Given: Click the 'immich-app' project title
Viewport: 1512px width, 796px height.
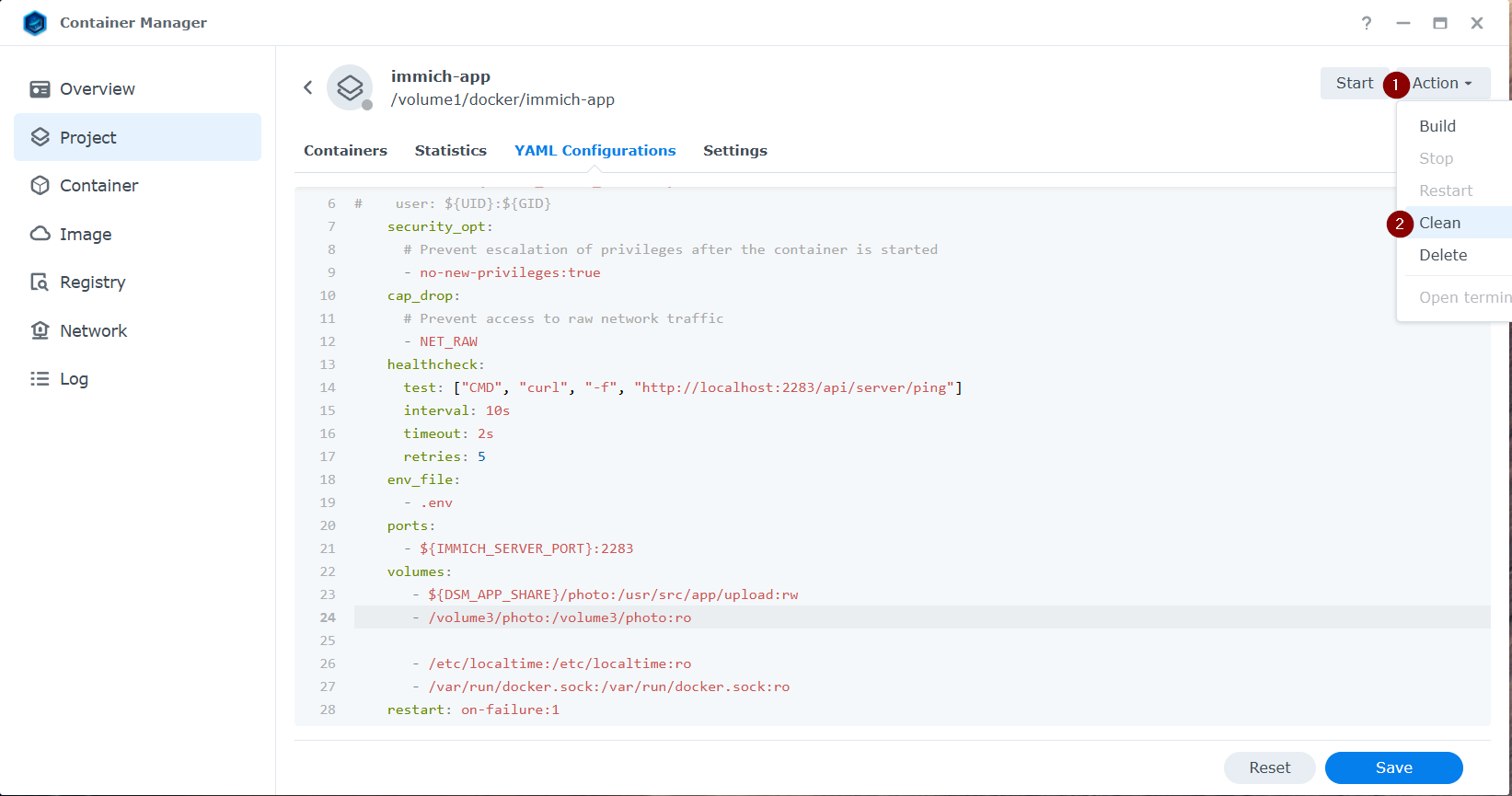Looking at the screenshot, I should (x=440, y=76).
